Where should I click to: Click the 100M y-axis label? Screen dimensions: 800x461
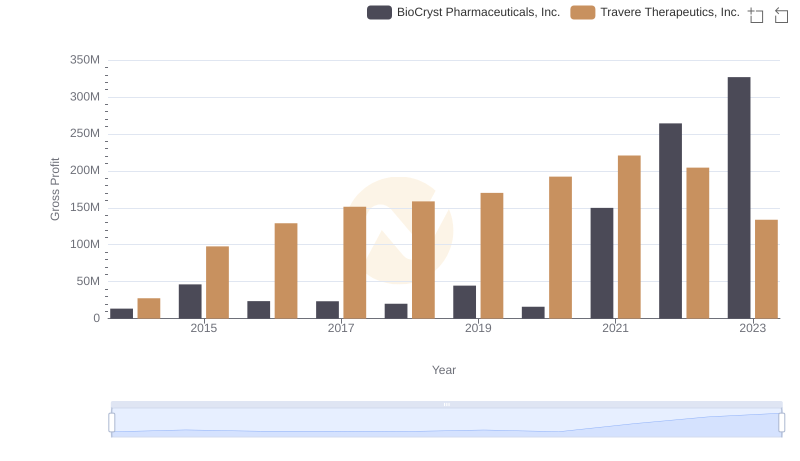[x=85, y=244]
